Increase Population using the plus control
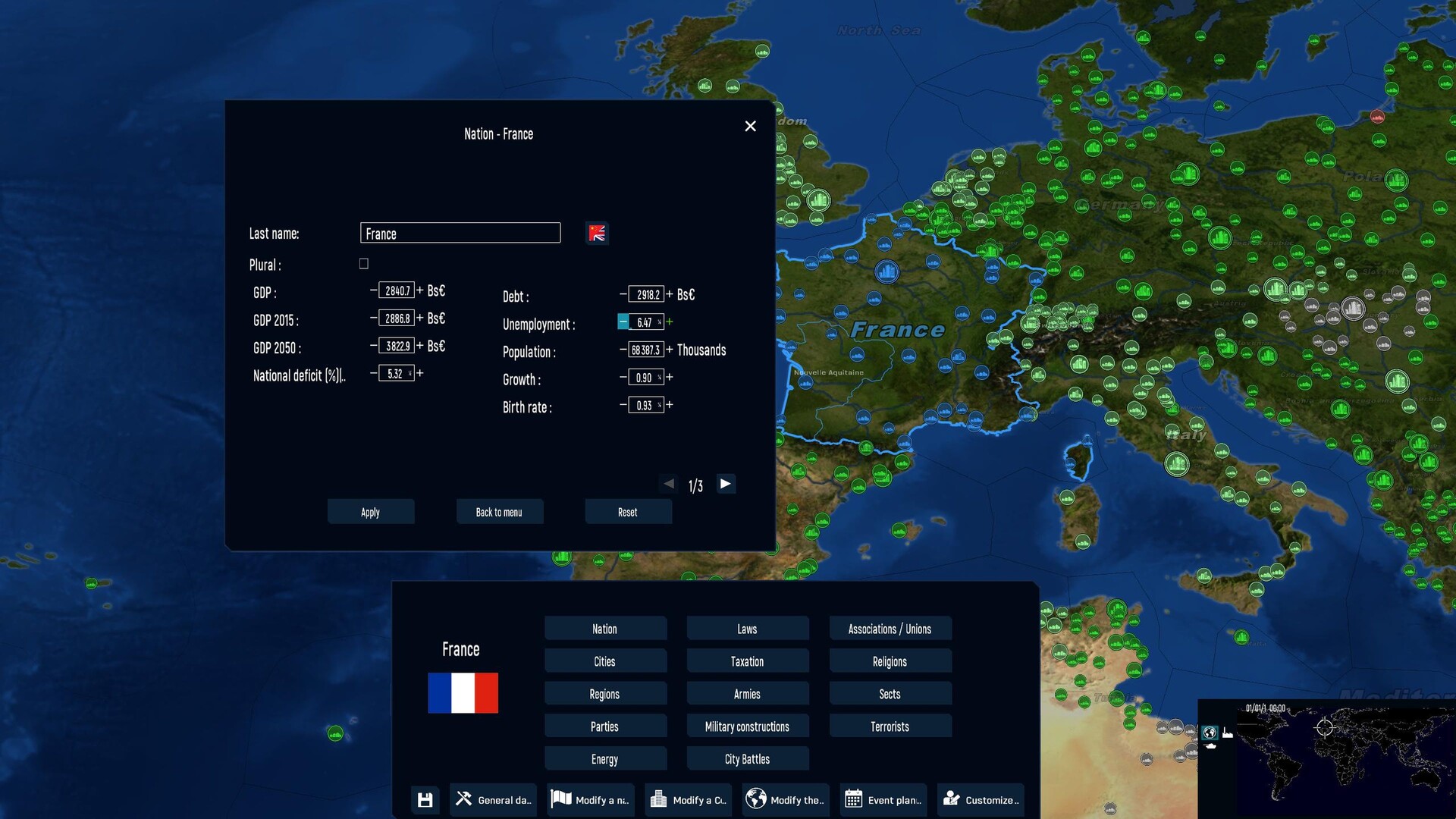Viewport: 1456px width, 819px height. pos(669,350)
